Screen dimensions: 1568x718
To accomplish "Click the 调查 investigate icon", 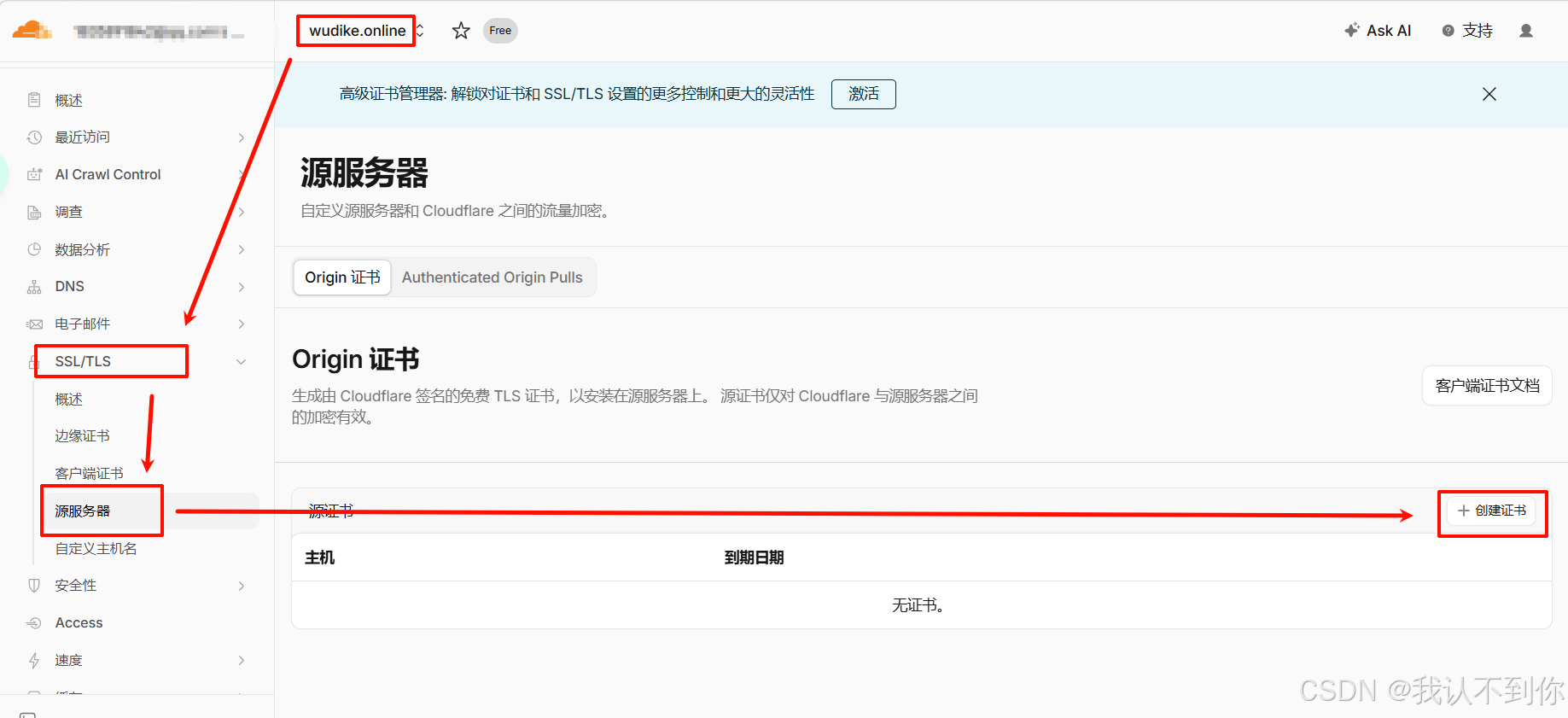I will click(x=34, y=212).
